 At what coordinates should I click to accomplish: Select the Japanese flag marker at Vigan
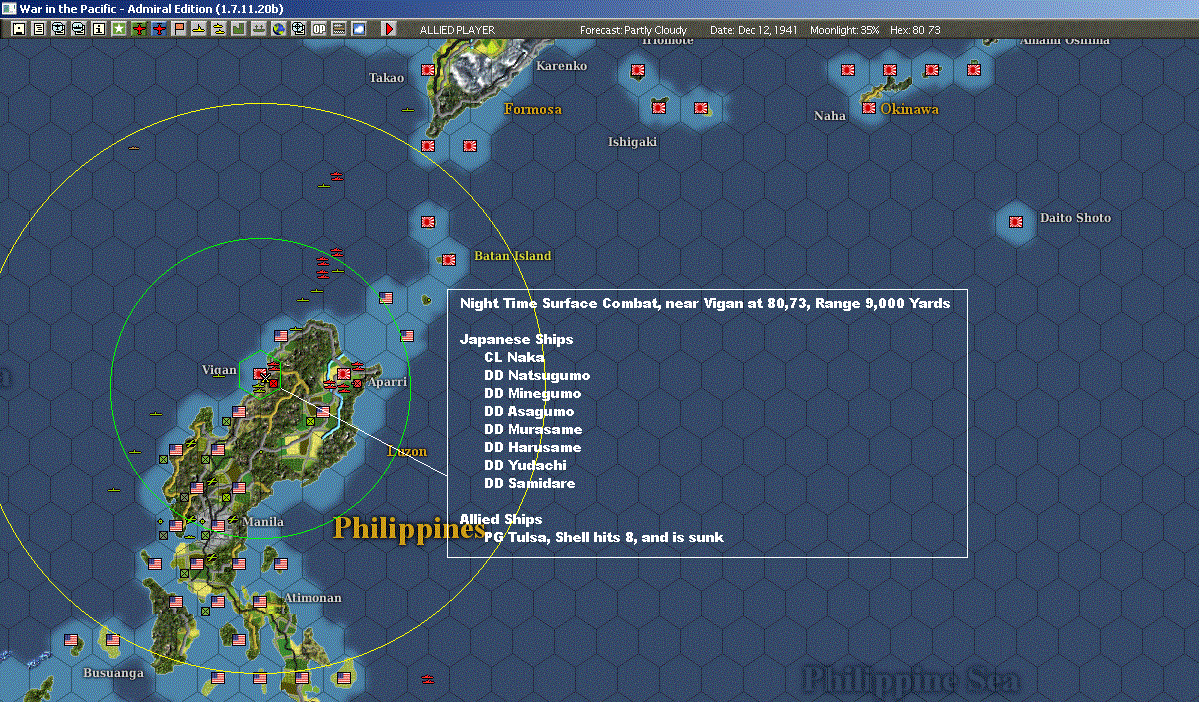pos(260,374)
